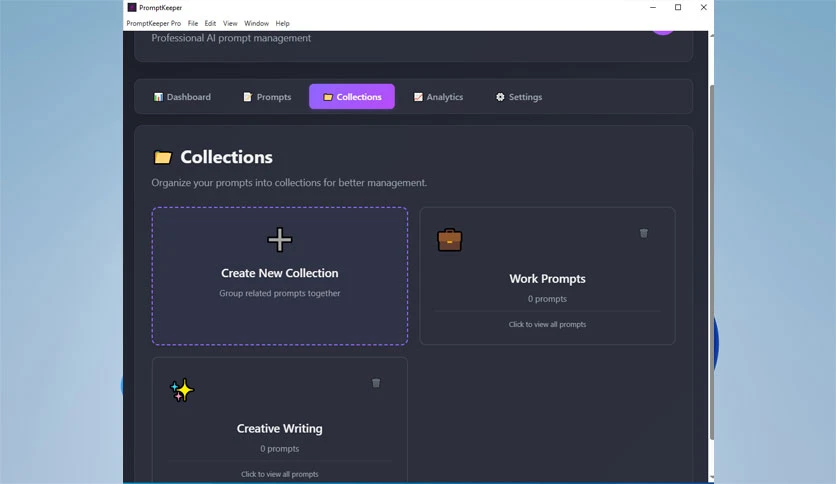Image resolution: width=836 pixels, height=484 pixels.
Task: Open the Analytics tab
Action: pos(438,97)
